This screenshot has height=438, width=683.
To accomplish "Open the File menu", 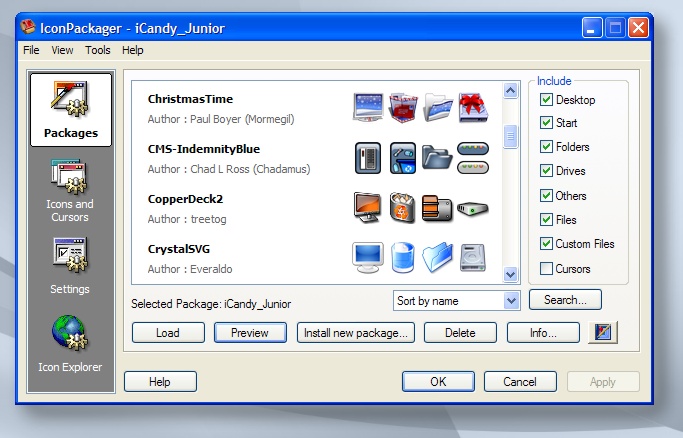I will tap(31, 50).
